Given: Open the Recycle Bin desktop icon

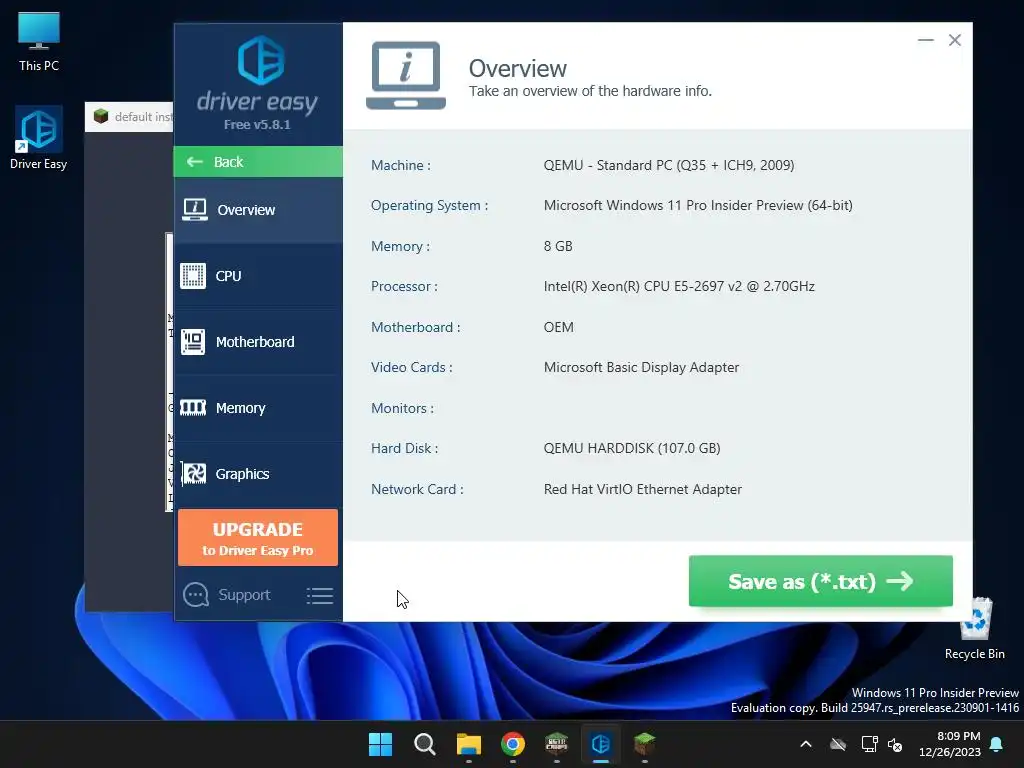Looking at the screenshot, I should point(974,629).
